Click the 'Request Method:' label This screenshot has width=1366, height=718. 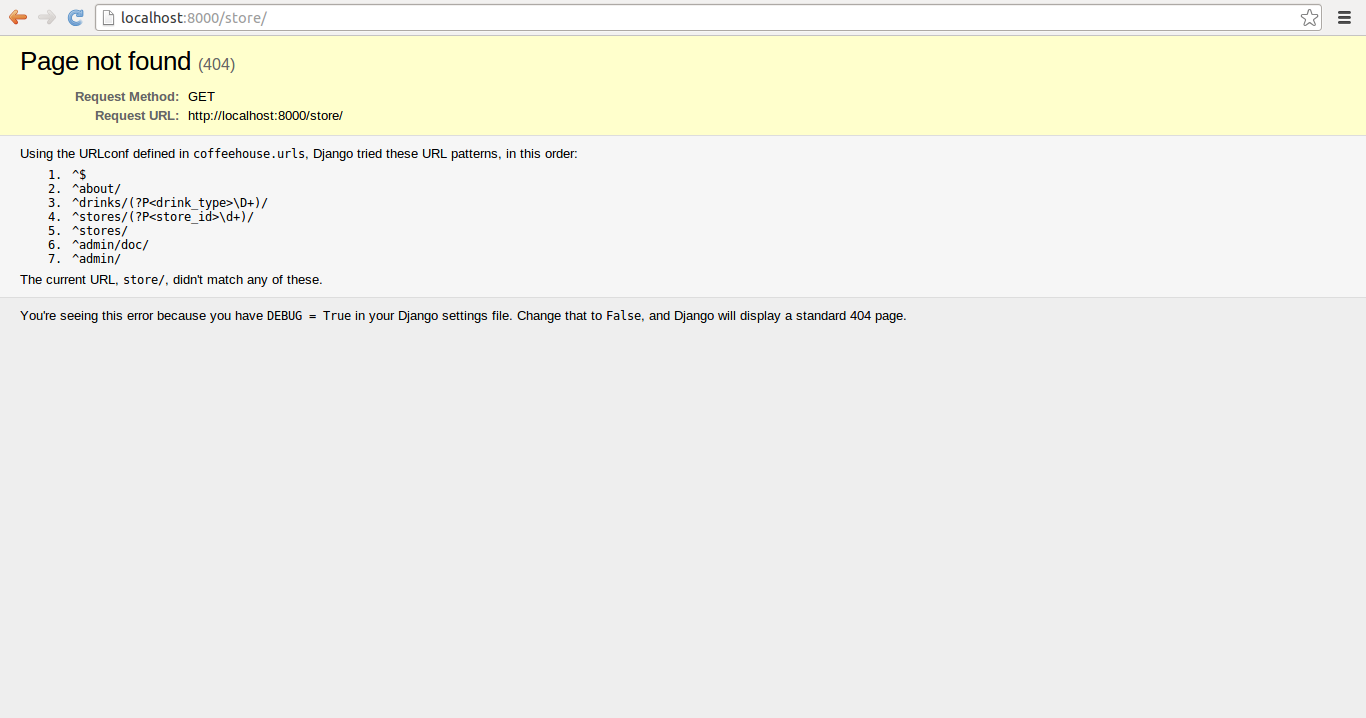click(127, 97)
